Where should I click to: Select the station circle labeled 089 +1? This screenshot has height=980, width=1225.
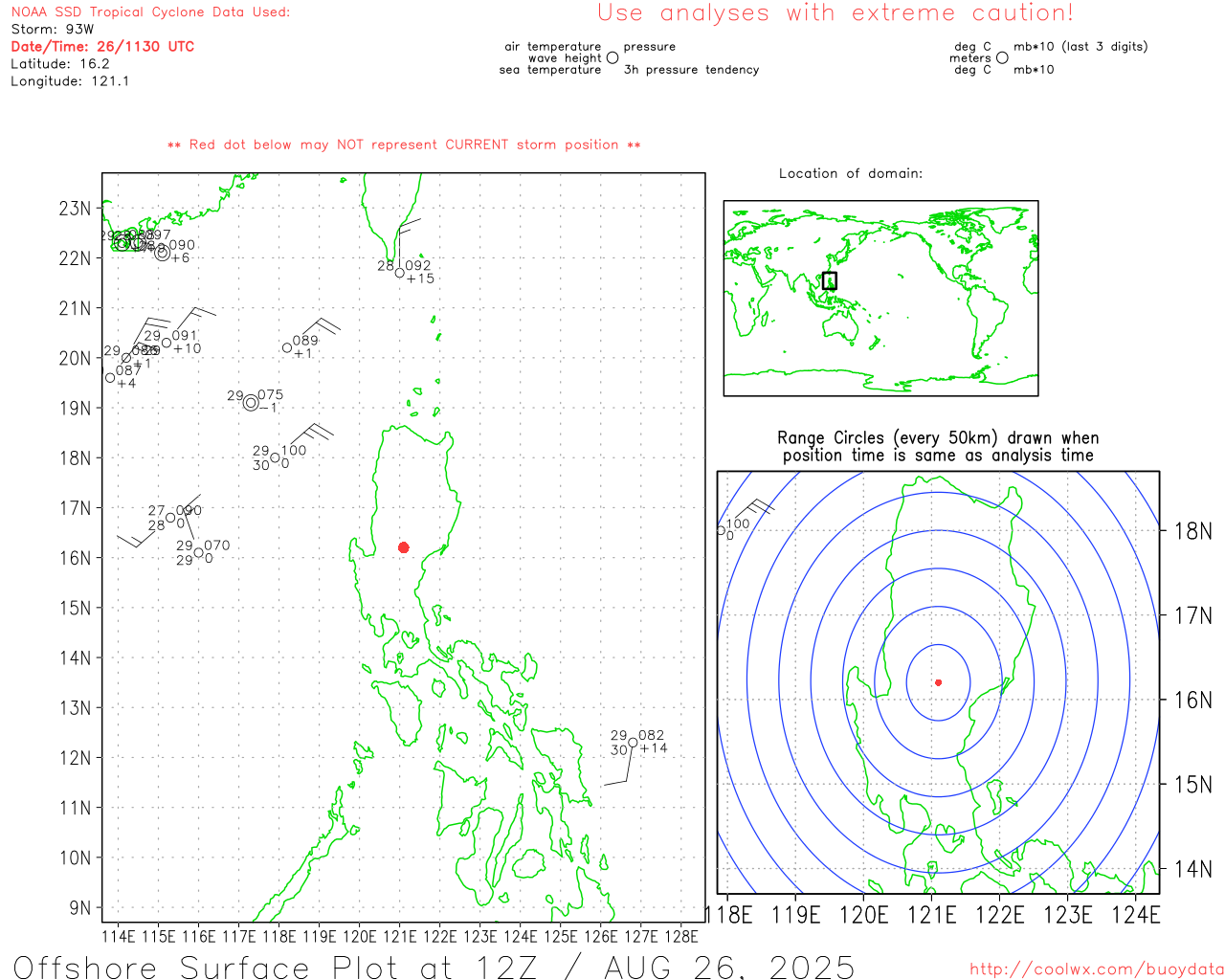tap(287, 347)
